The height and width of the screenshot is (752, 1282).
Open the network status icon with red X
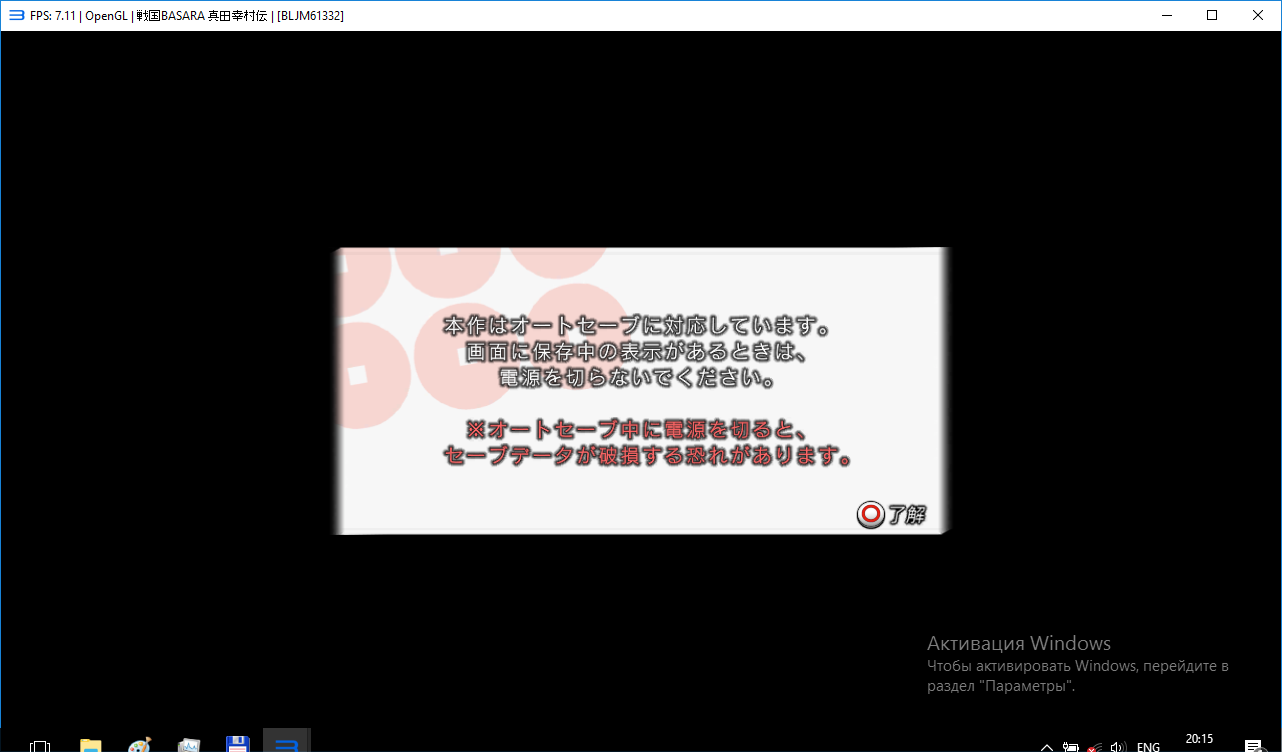[x=1095, y=746]
